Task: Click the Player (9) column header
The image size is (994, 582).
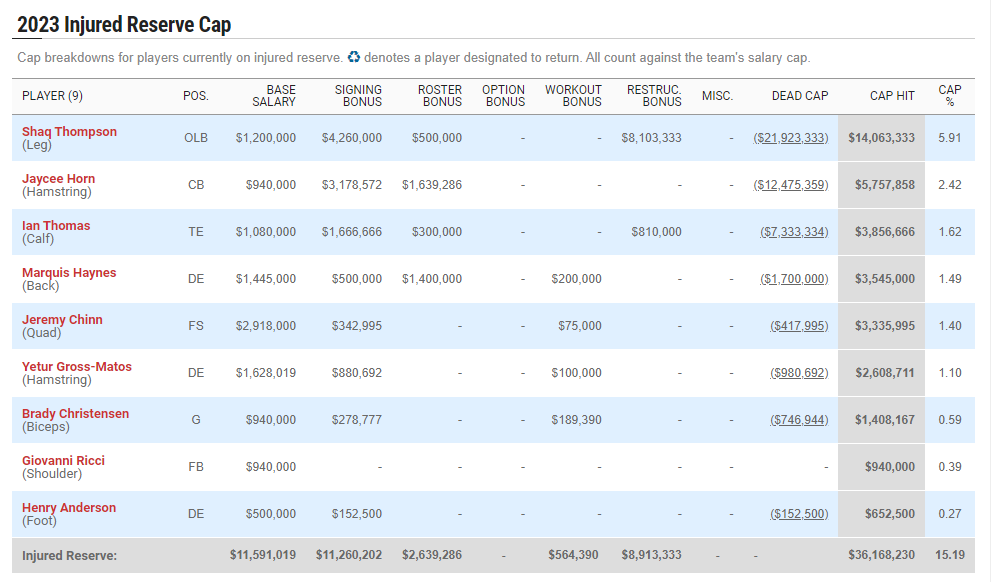Action: (52, 96)
